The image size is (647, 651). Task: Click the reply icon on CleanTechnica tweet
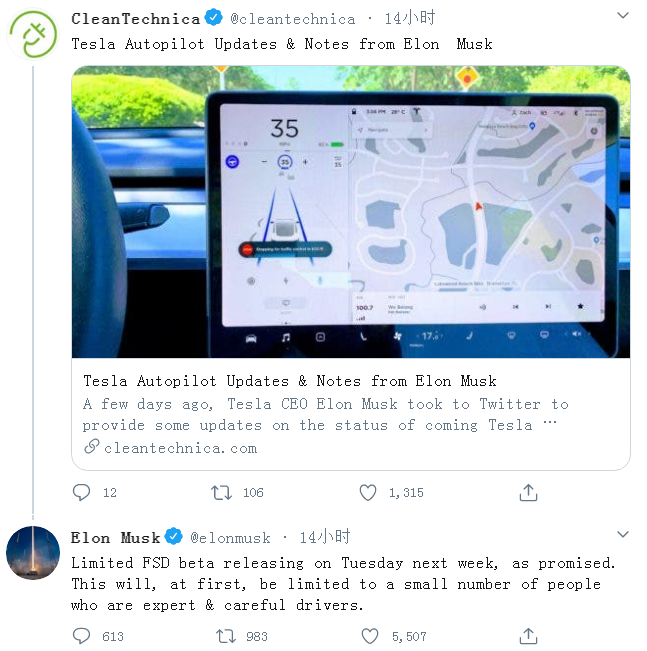(82, 492)
